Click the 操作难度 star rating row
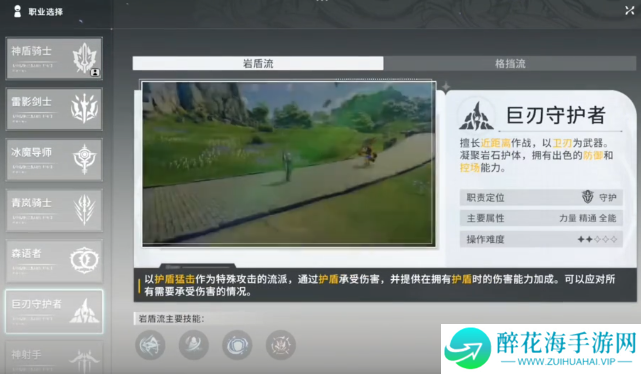This screenshot has height=374, width=641. point(541,239)
